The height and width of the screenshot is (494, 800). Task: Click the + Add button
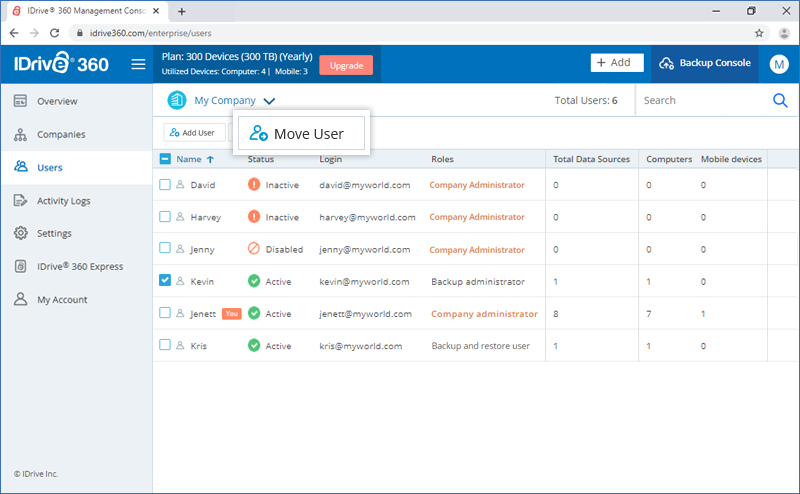(617, 63)
